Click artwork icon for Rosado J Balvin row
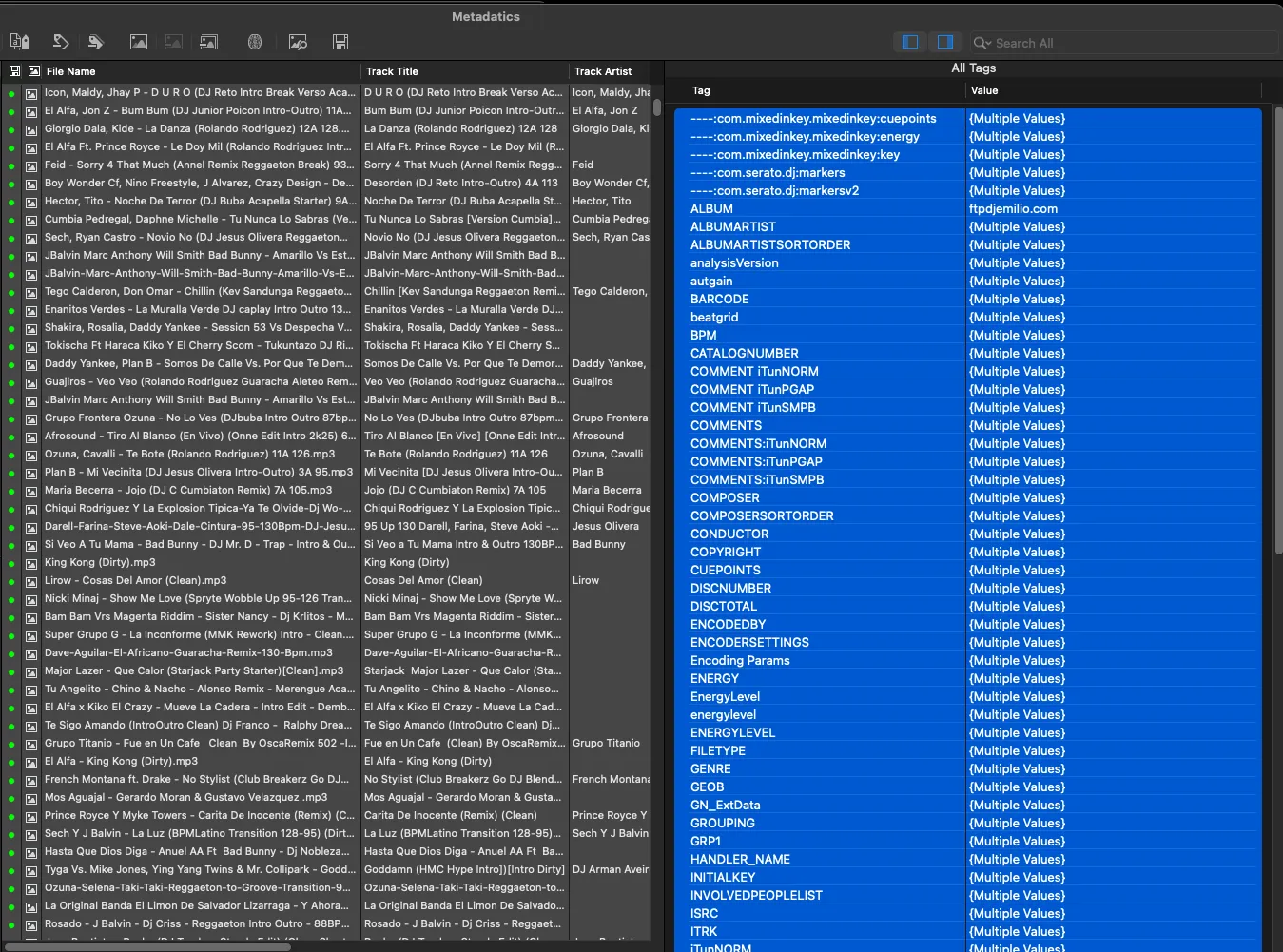 click(31, 924)
